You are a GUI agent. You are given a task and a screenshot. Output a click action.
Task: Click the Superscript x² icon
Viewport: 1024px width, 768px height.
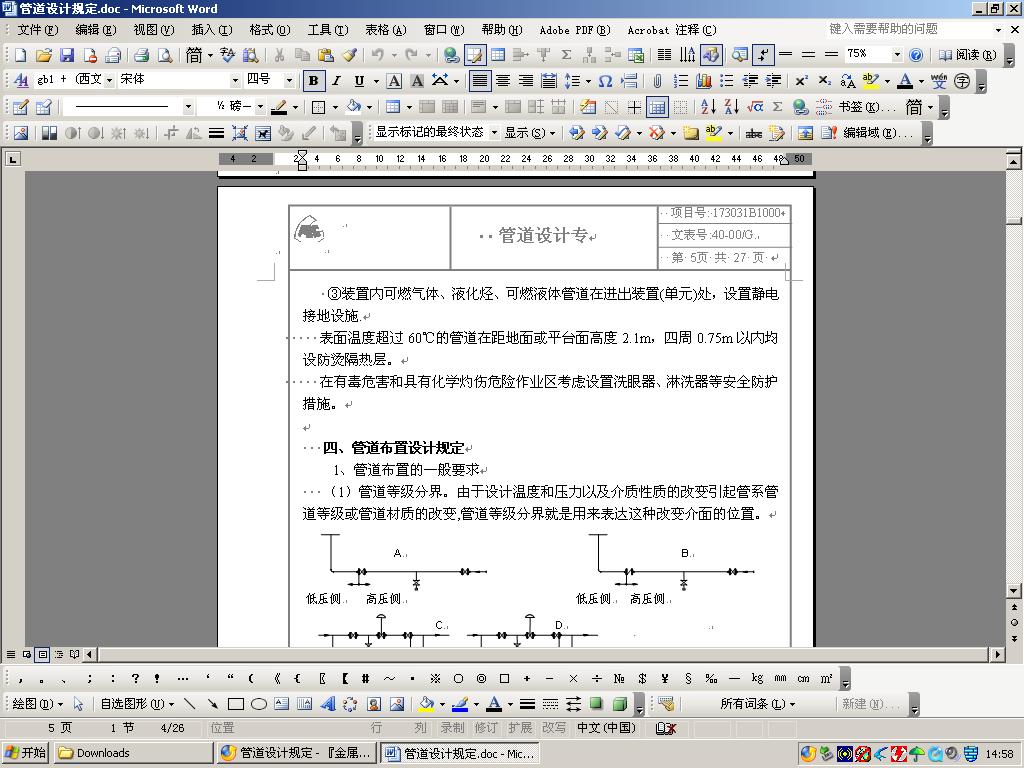pos(801,81)
